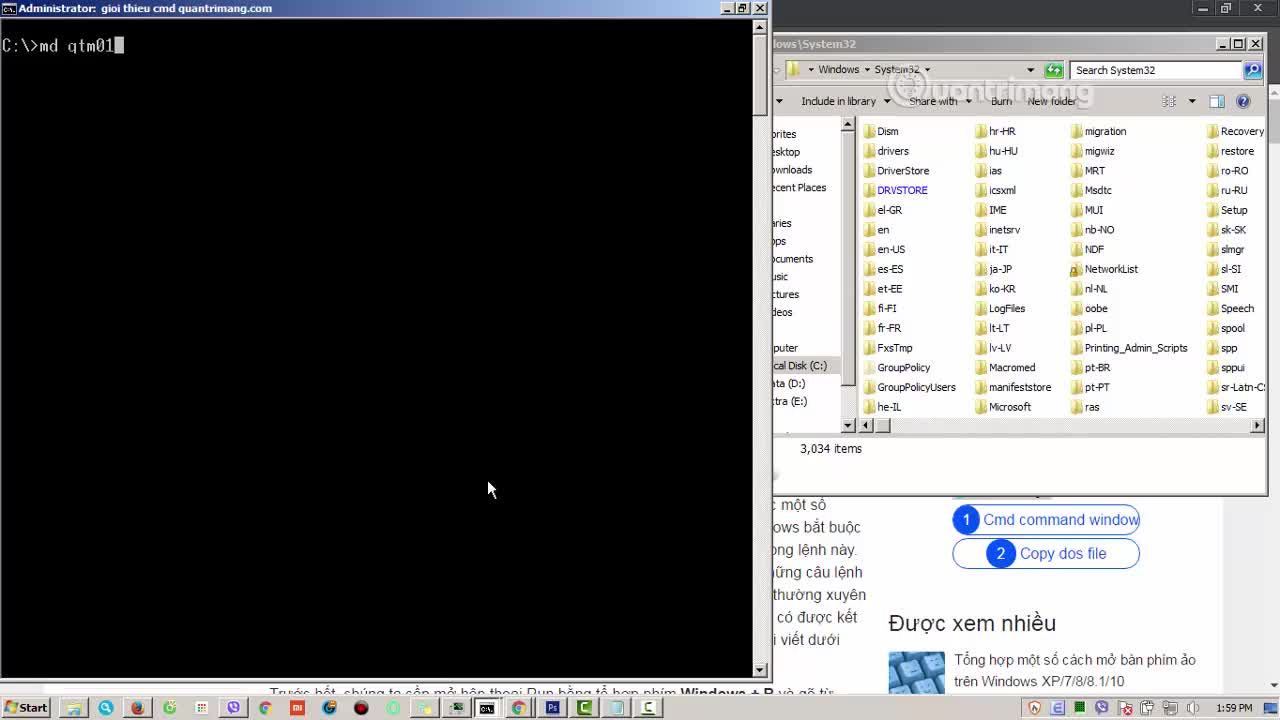Click the navigation pane scroll down arrow
Image resolution: width=1280 pixels, height=720 pixels.
click(x=848, y=425)
